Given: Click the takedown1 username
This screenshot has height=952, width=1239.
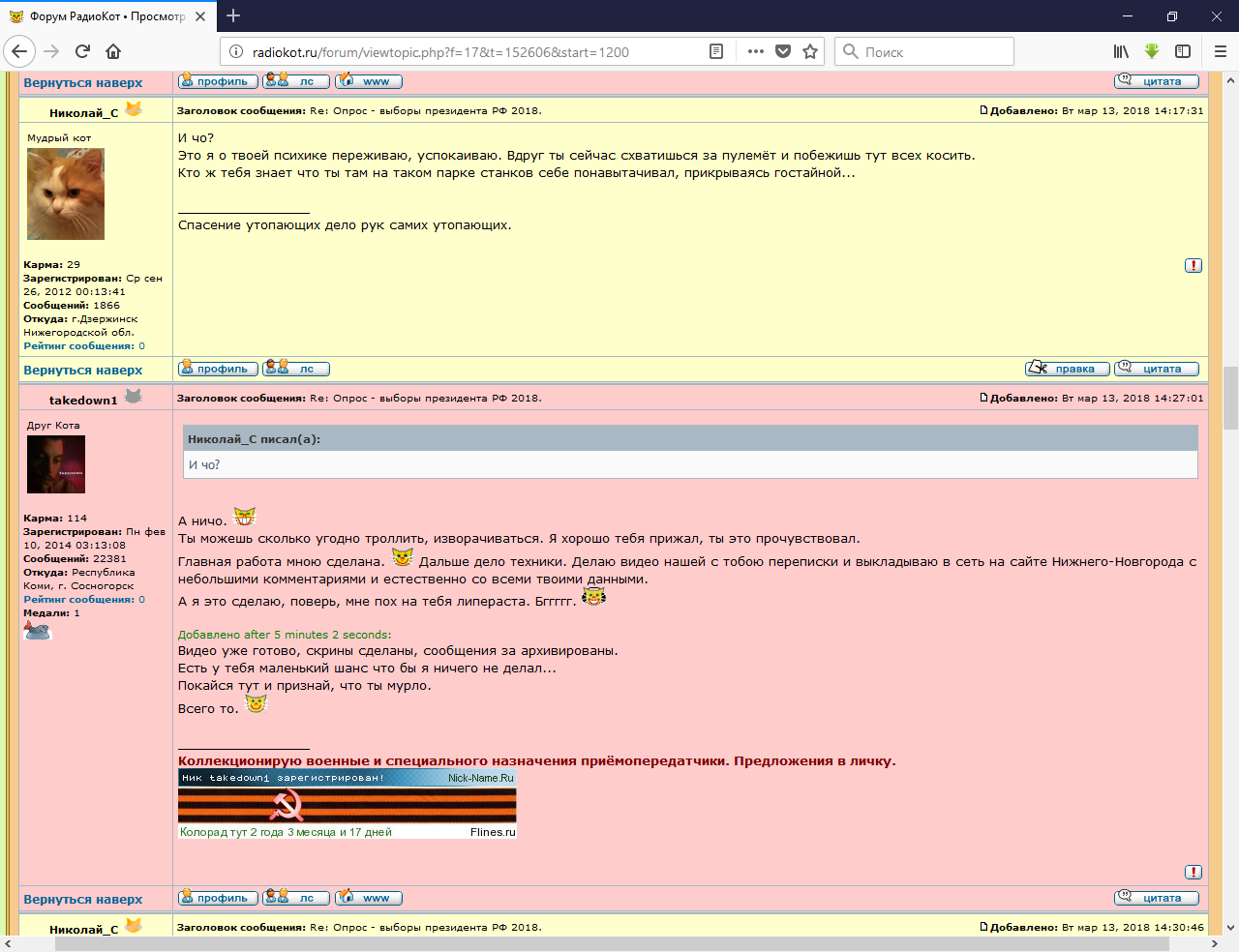Looking at the screenshot, I should (x=83, y=400).
